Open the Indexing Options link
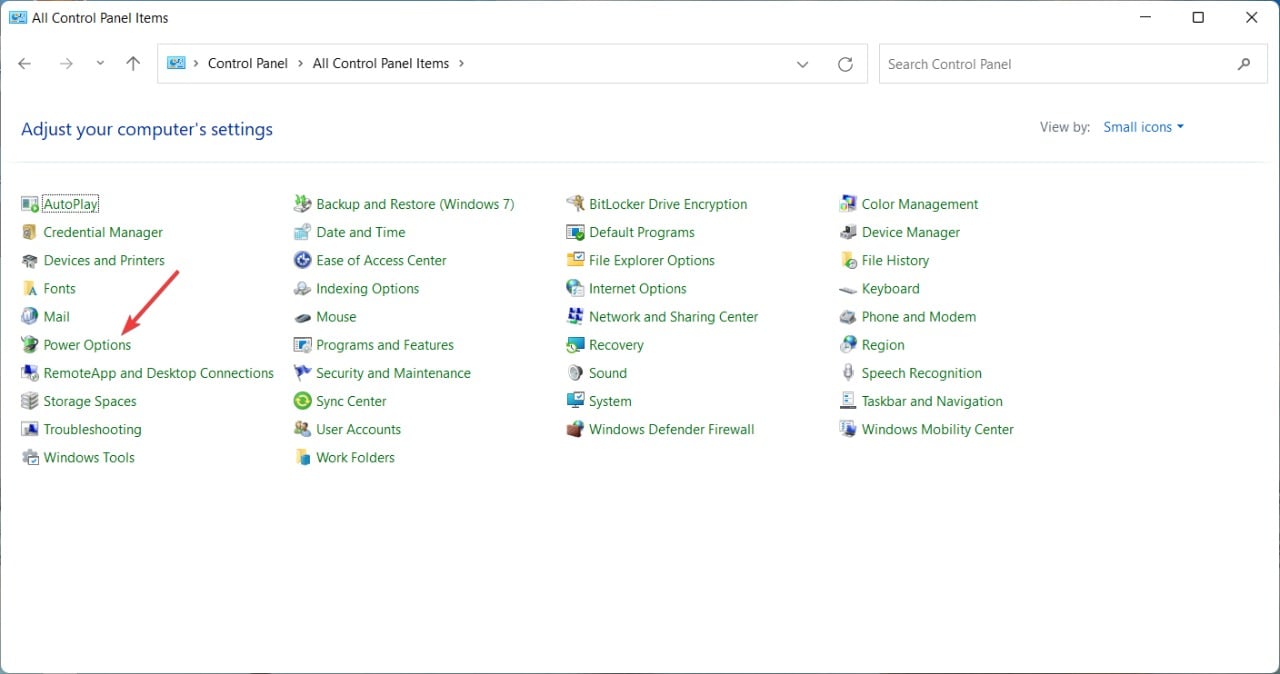Viewport: 1280px width, 674px height. pyautogui.click(x=367, y=288)
